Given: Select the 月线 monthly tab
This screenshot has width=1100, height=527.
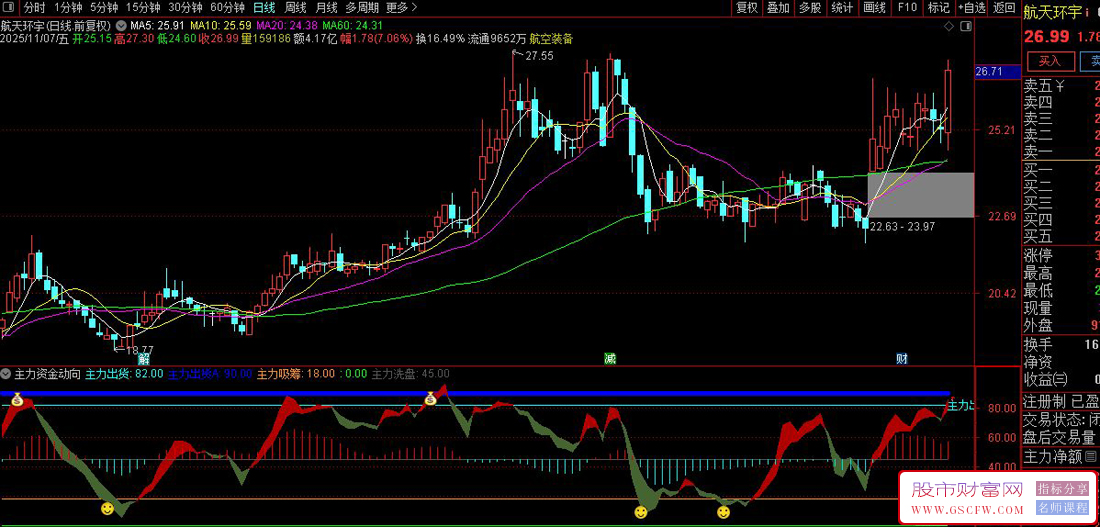Looking at the screenshot, I should pyautogui.click(x=326, y=8).
